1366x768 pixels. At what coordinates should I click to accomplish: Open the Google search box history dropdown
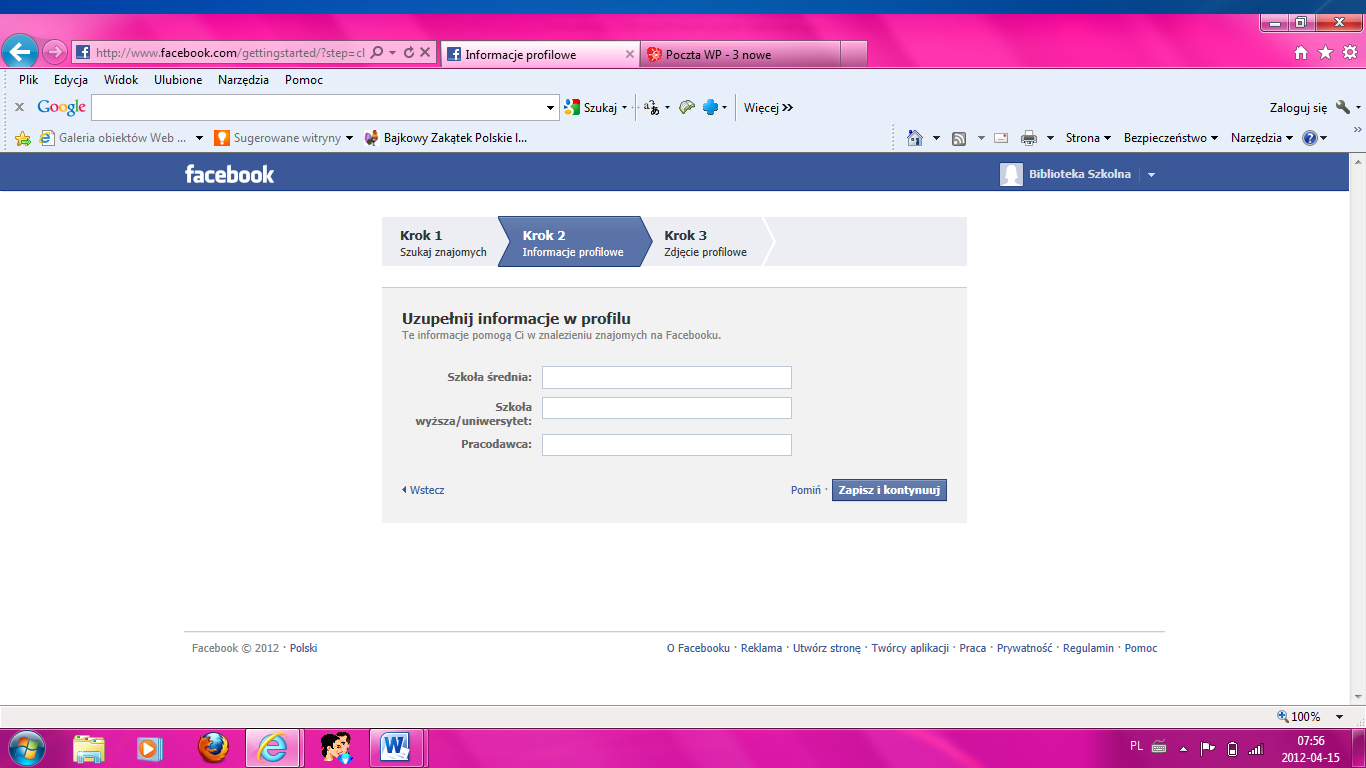point(551,107)
